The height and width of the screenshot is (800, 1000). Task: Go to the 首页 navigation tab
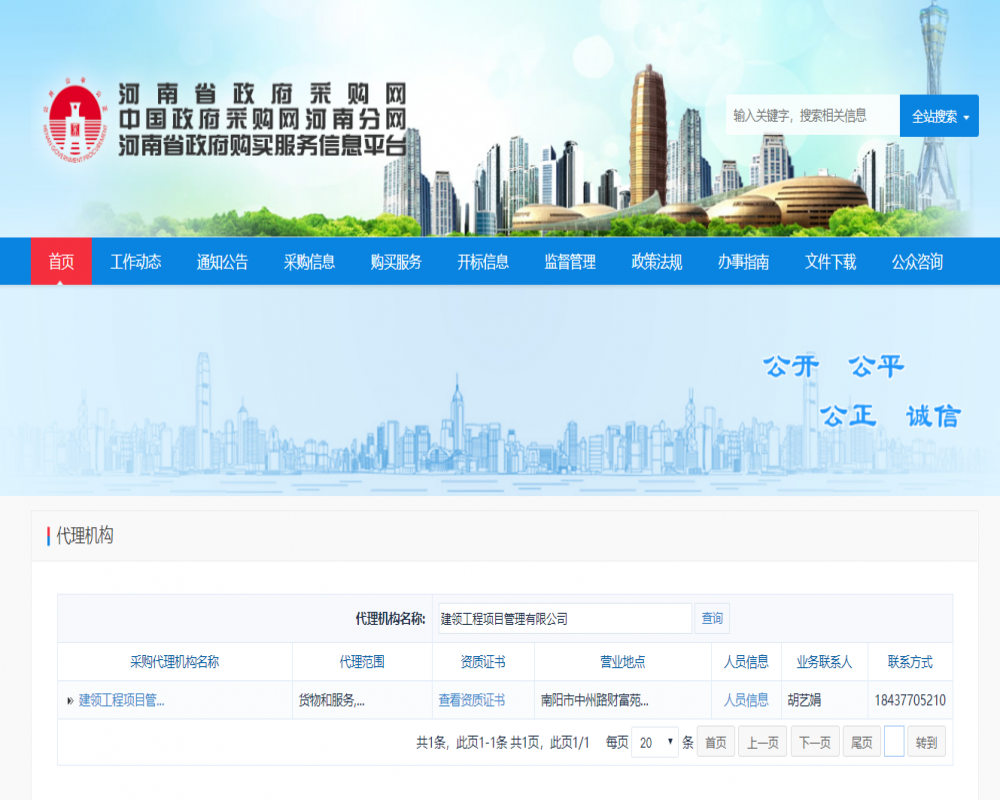[x=61, y=262]
